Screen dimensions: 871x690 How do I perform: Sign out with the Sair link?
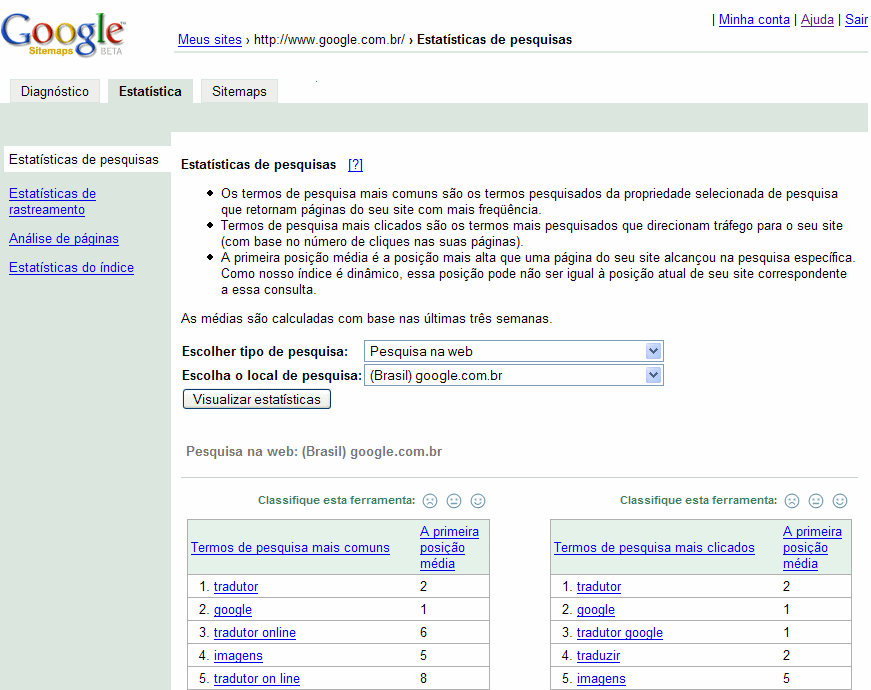click(857, 19)
